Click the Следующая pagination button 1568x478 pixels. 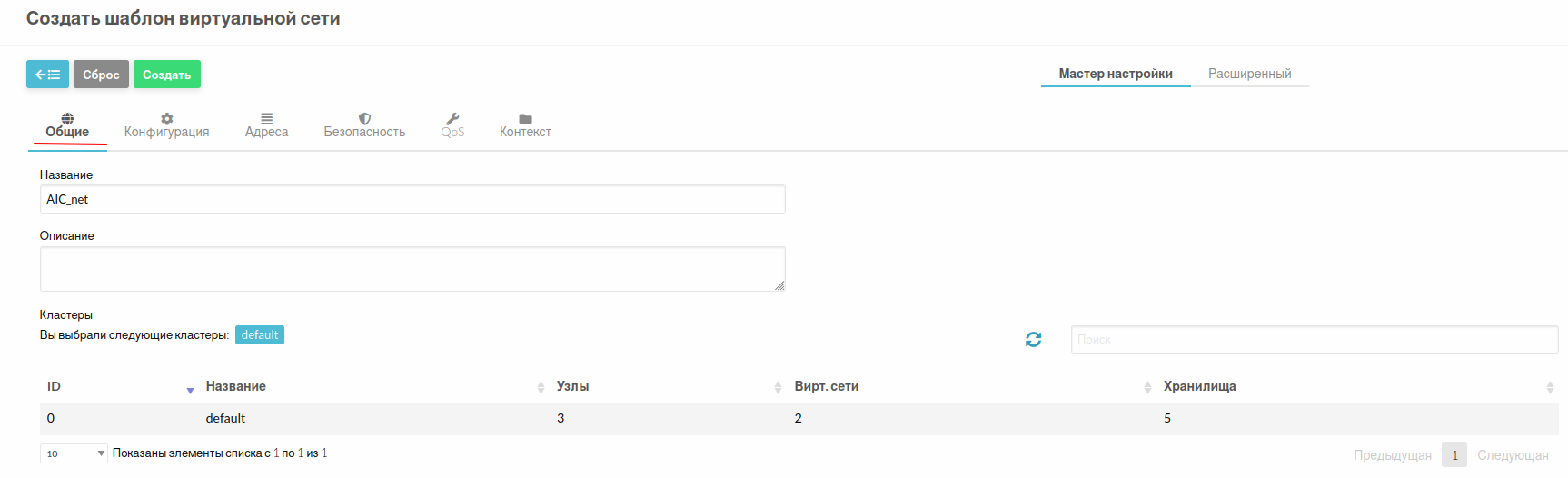(x=1513, y=455)
